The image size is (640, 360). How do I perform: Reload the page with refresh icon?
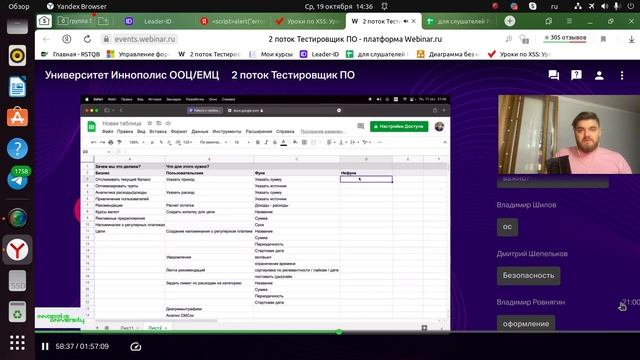(x=87, y=39)
